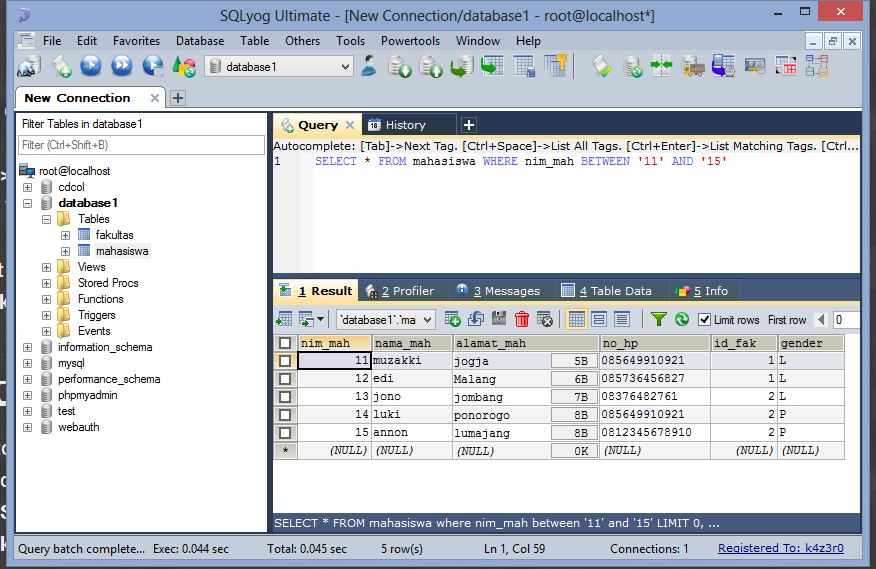Image resolution: width=876 pixels, height=569 pixels.
Task: Switch result to text view
Action: coord(622,319)
